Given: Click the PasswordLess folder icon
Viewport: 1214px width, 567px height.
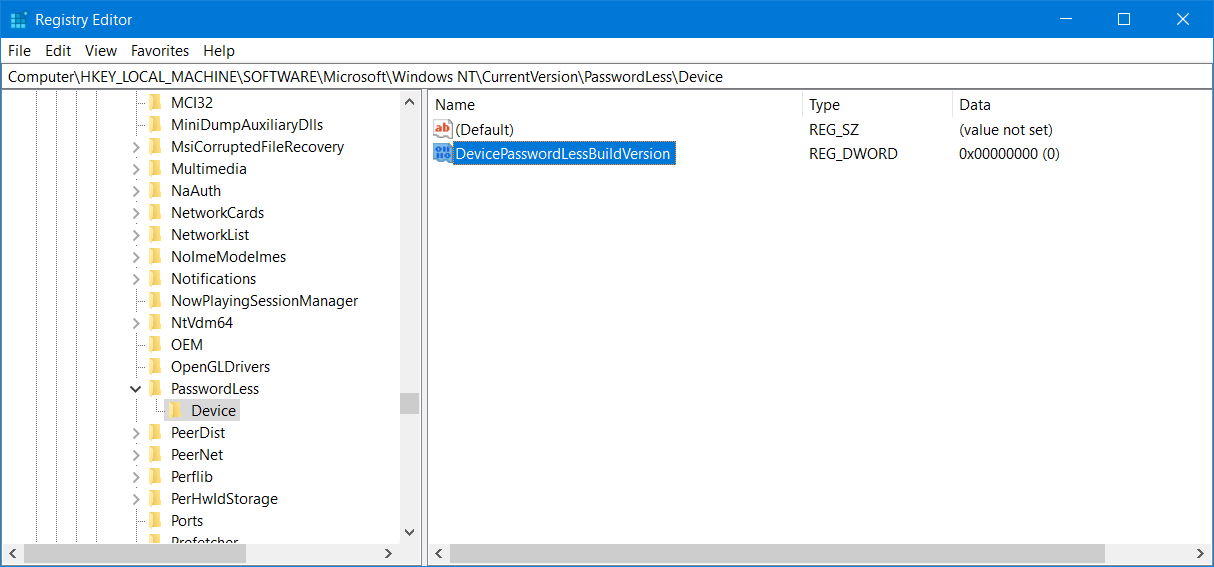Looking at the screenshot, I should click(155, 389).
